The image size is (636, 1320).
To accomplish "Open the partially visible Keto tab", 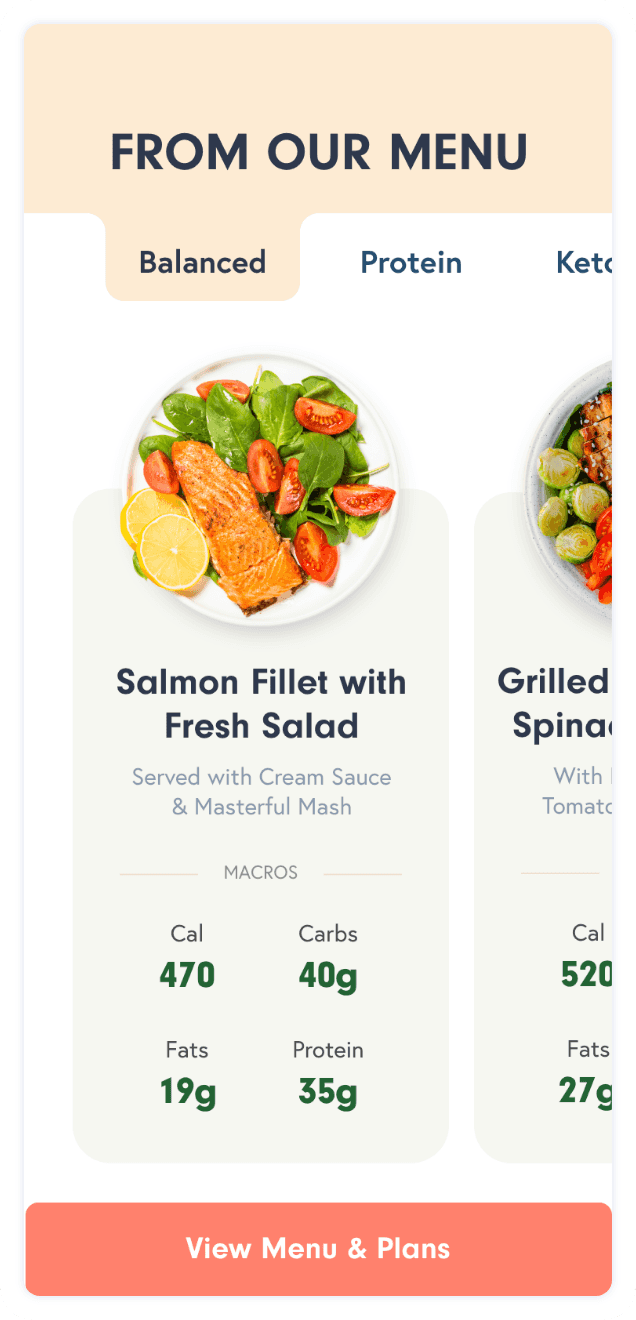I will click(x=583, y=262).
